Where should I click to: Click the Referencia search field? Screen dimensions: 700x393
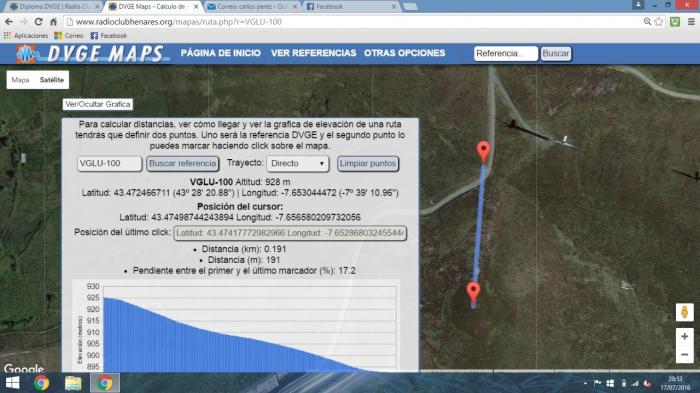pyautogui.click(x=505, y=54)
